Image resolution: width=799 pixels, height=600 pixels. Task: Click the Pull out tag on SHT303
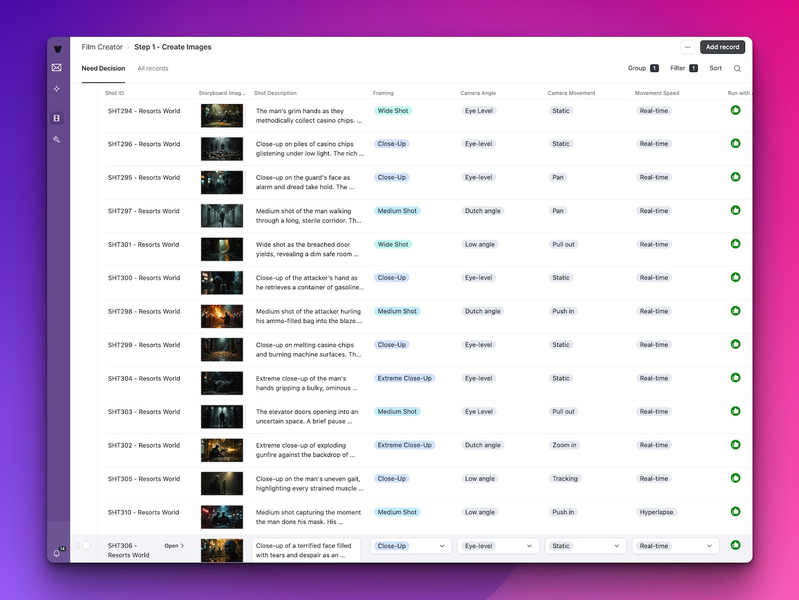pos(563,411)
